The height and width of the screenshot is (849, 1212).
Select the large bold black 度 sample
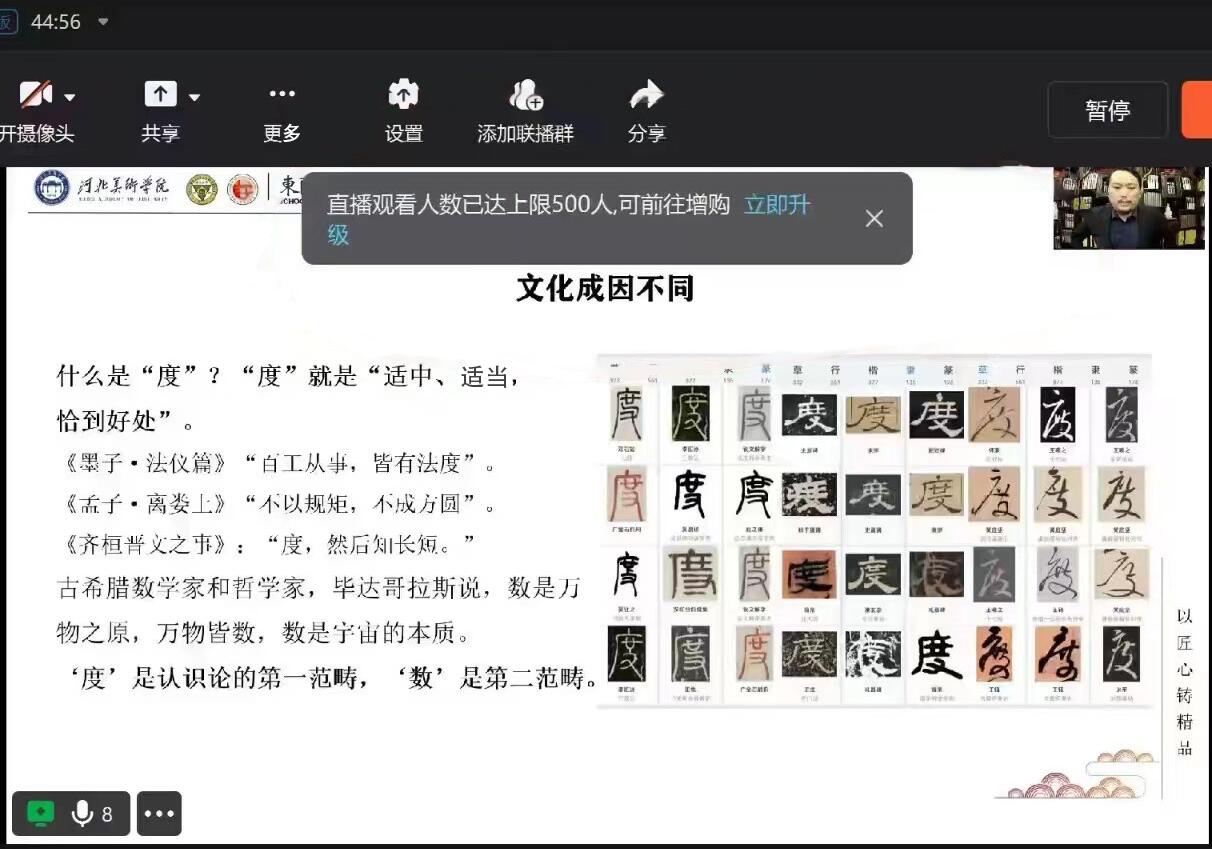tap(937, 655)
